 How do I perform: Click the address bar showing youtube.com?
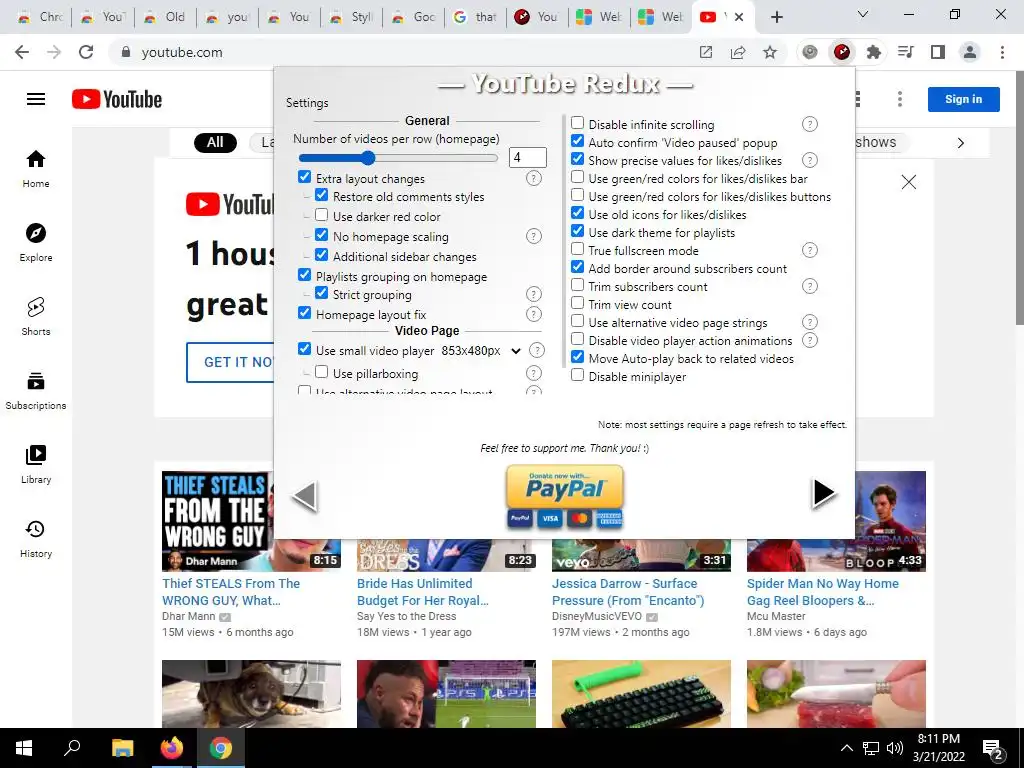[x=404, y=52]
